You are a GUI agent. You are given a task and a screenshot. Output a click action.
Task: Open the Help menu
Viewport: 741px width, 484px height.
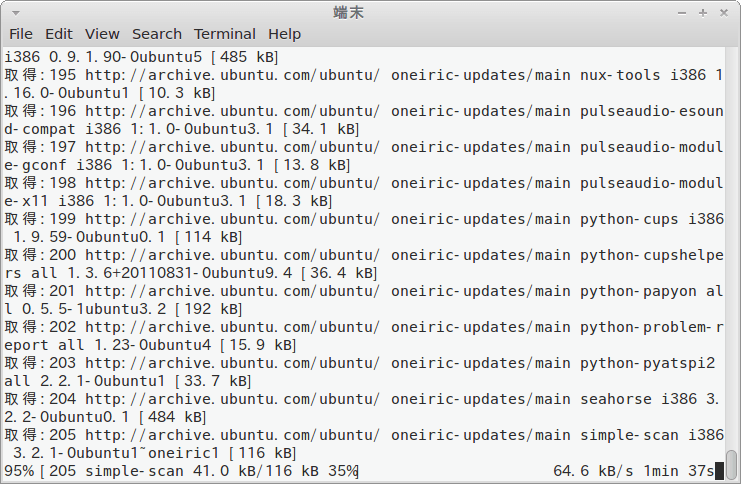(x=284, y=34)
